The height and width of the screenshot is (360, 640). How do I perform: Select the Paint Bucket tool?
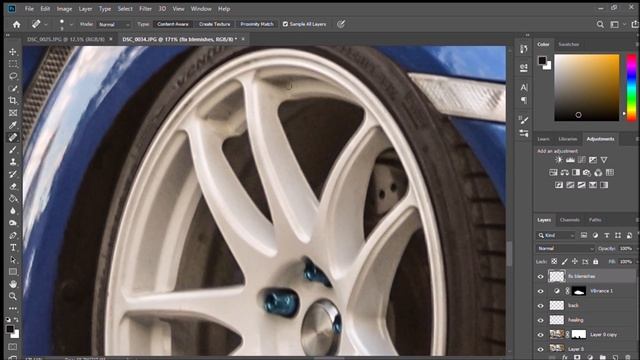(x=13, y=198)
